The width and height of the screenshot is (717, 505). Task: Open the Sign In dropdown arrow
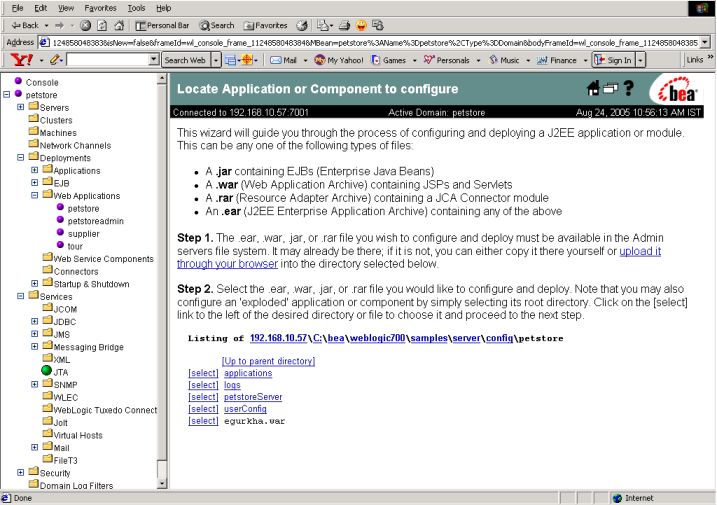tap(641, 60)
